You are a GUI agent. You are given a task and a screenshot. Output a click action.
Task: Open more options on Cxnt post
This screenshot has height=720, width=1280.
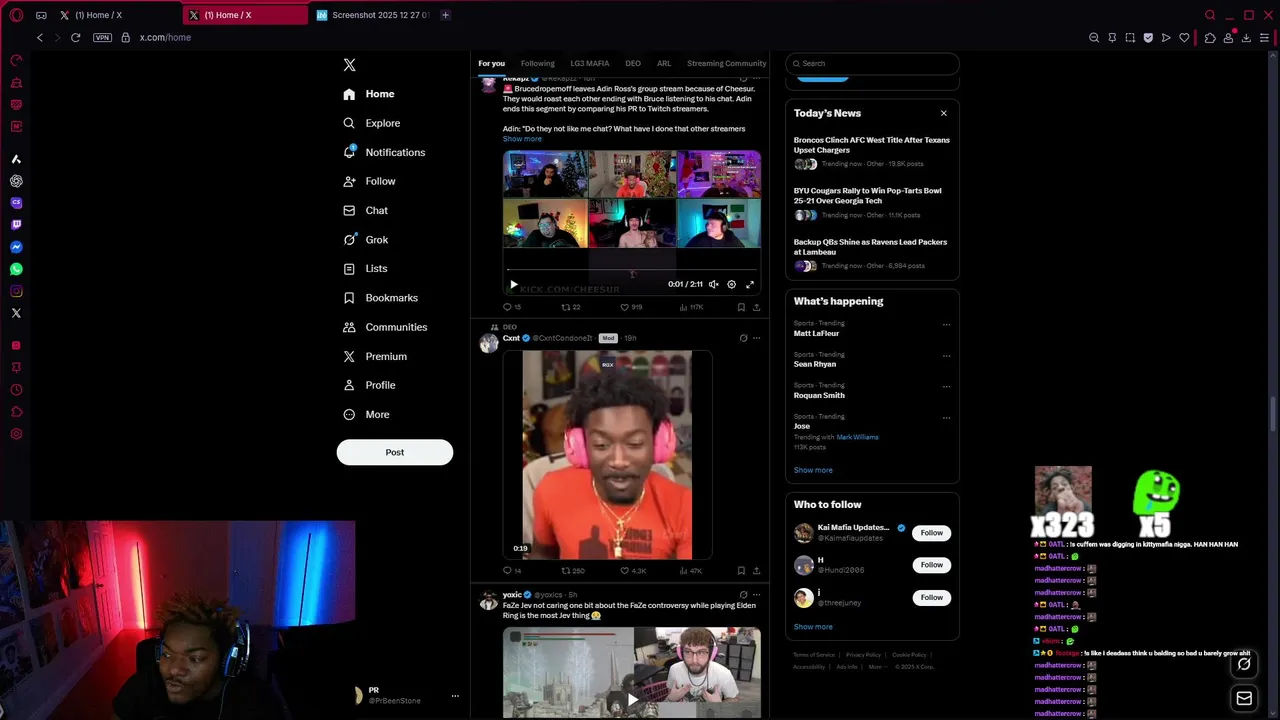pos(756,338)
